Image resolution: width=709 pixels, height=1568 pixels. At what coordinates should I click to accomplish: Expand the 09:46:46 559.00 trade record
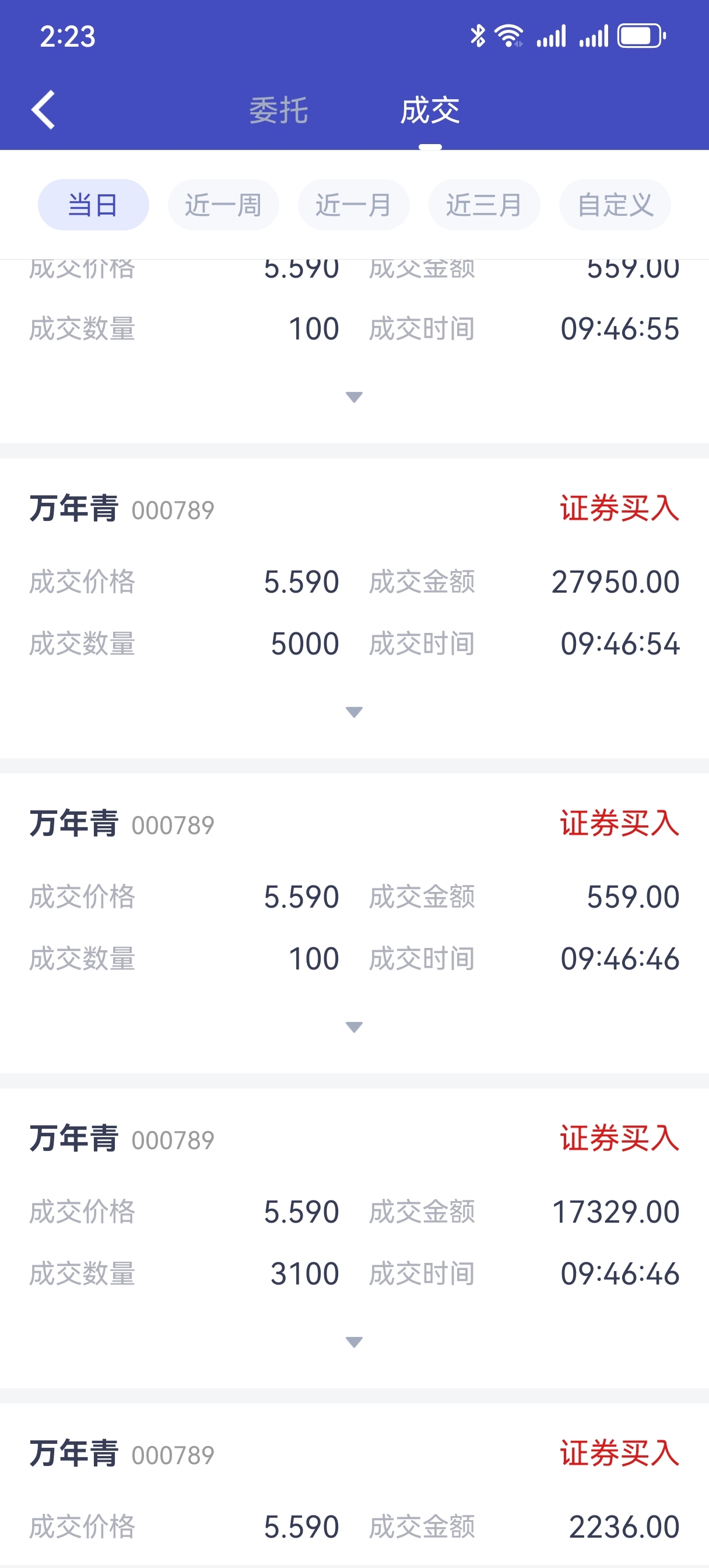tap(354, 1027)
